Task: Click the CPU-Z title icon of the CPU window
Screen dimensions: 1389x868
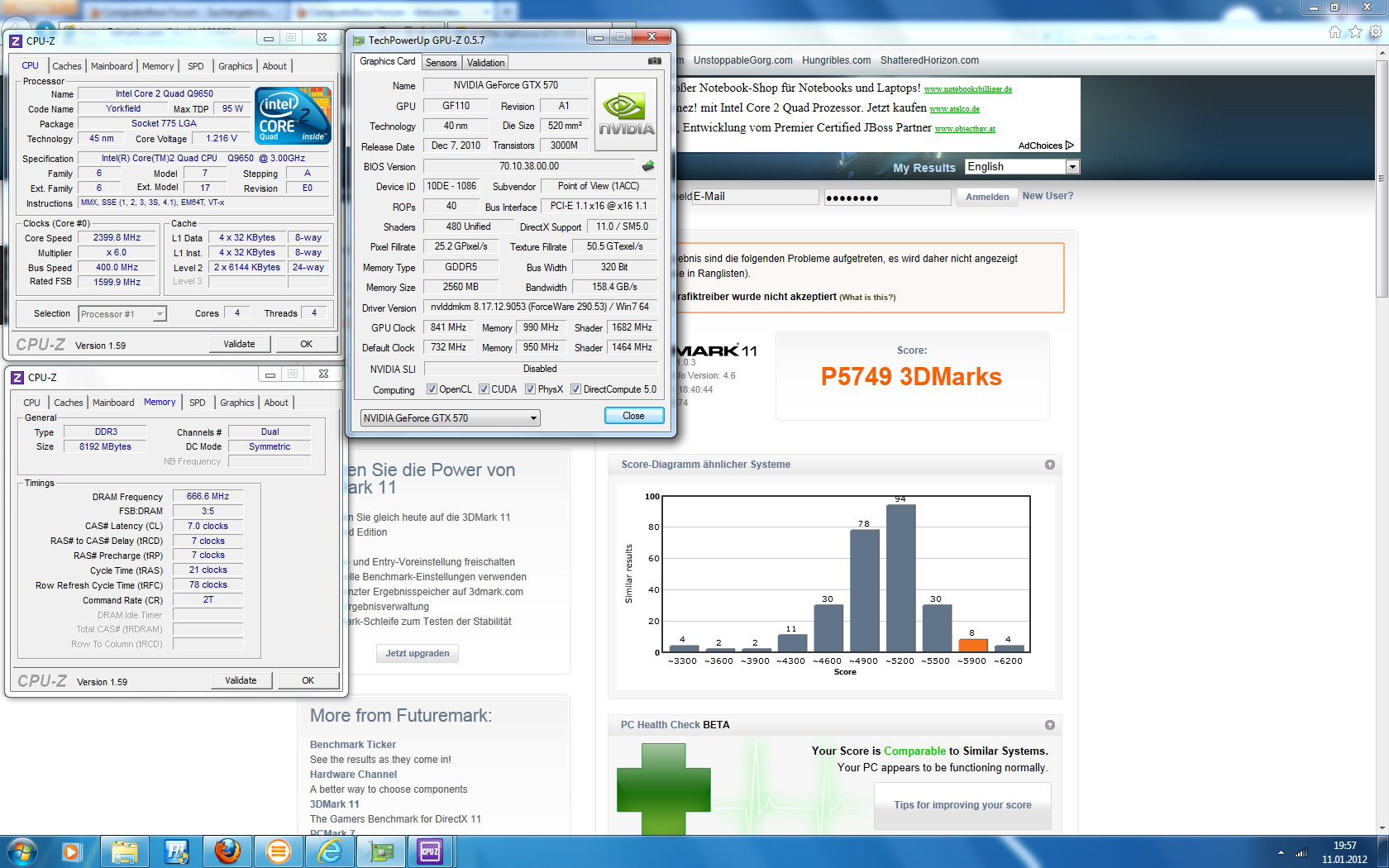Action: [15, 41]
